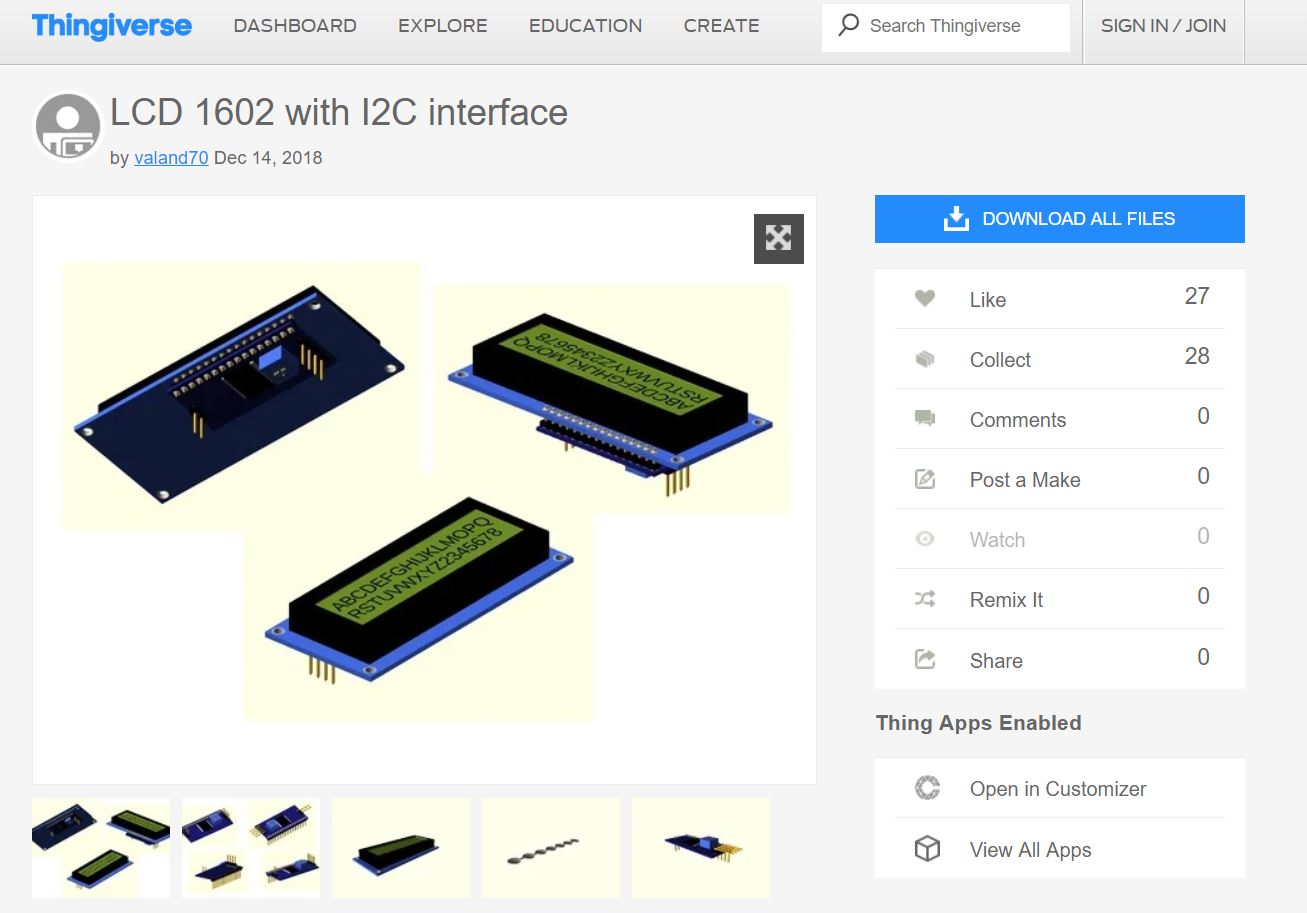Click the download arrow icon

(x=956, y=219)
